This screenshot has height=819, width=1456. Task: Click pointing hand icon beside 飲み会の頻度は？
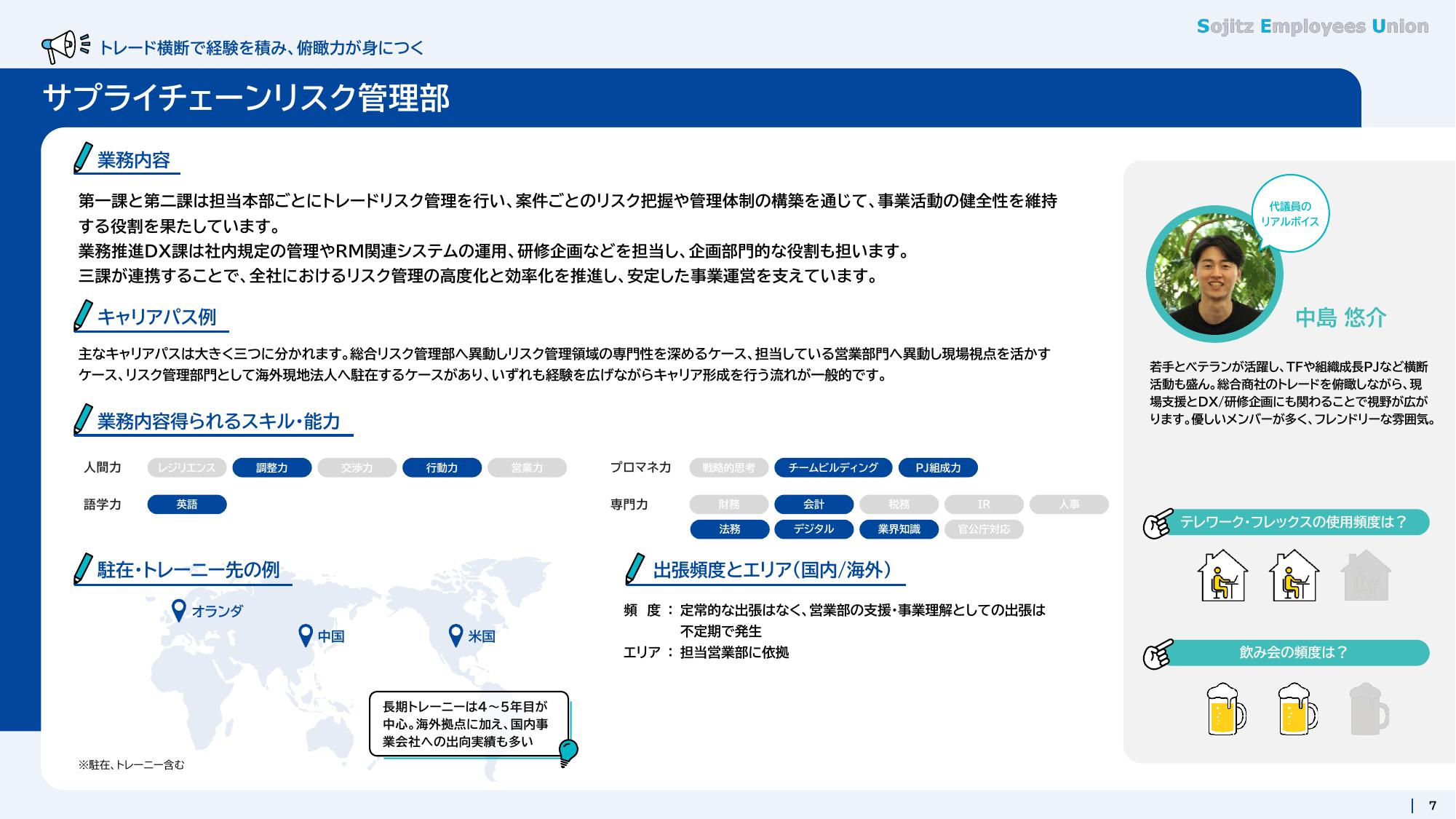tap(1158, 654)
